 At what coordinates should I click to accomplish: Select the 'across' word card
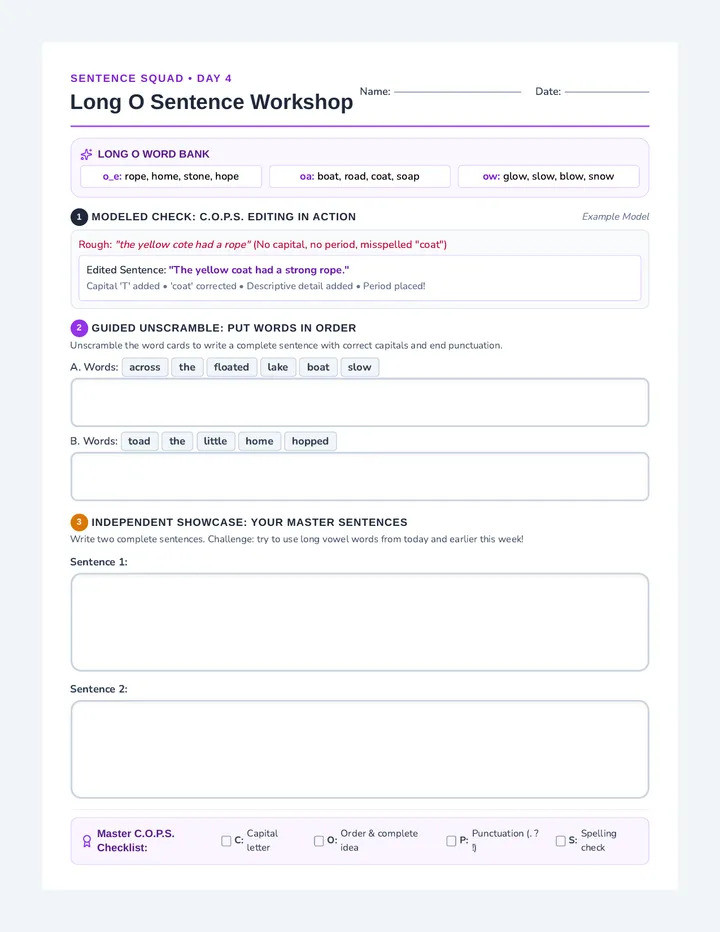pos(145,367)
